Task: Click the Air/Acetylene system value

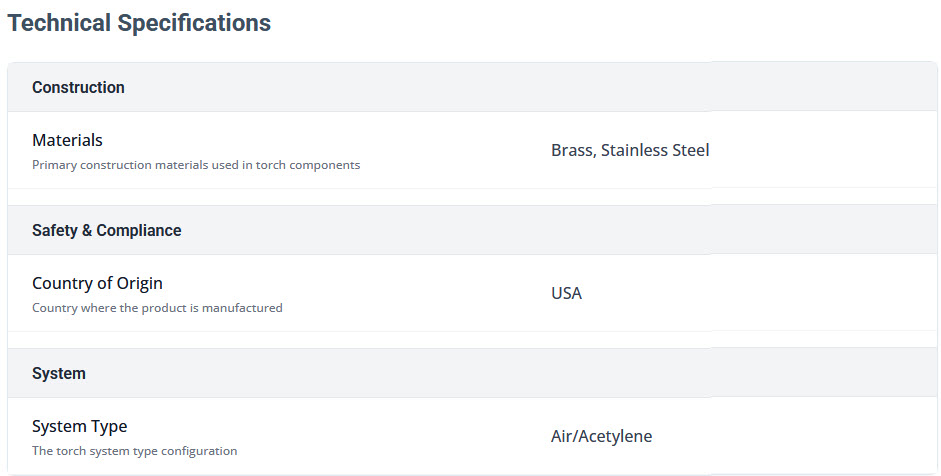Action: click(601, 437)
